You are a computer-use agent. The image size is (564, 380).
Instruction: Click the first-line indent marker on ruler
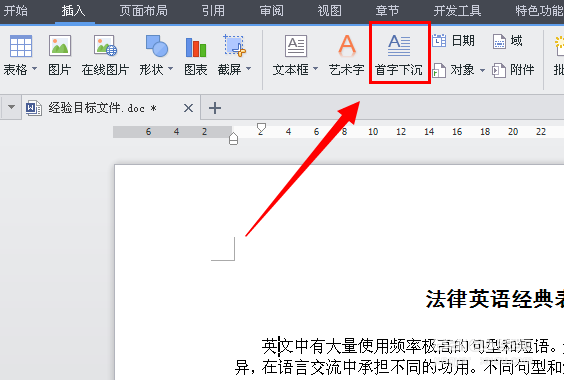261,128
